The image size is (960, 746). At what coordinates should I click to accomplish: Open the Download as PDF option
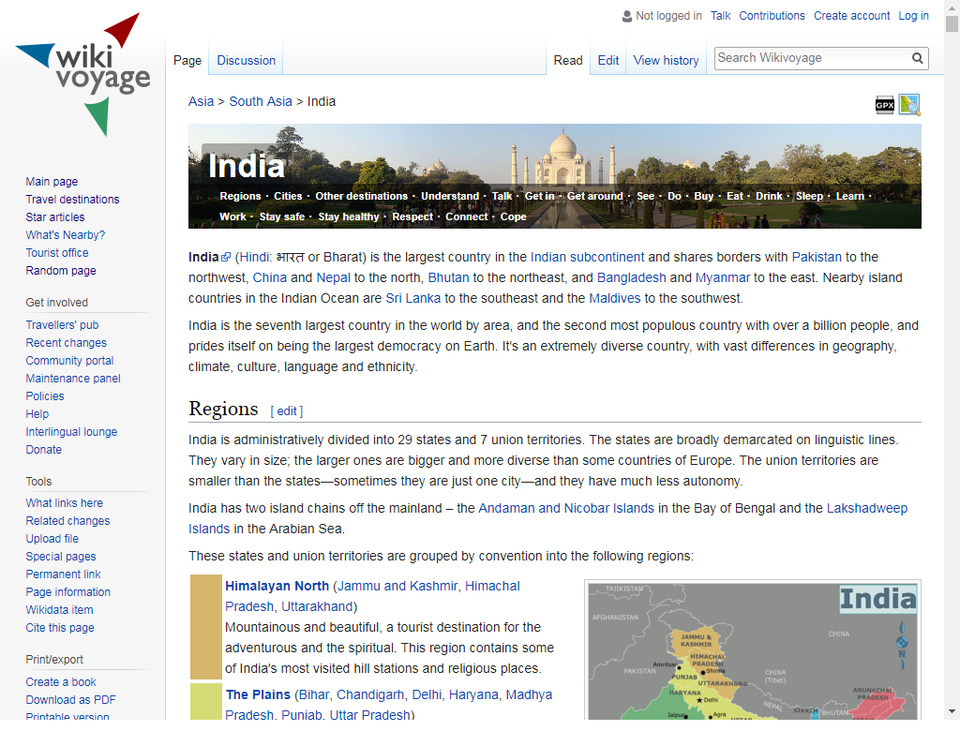click(x=70, y=699)
